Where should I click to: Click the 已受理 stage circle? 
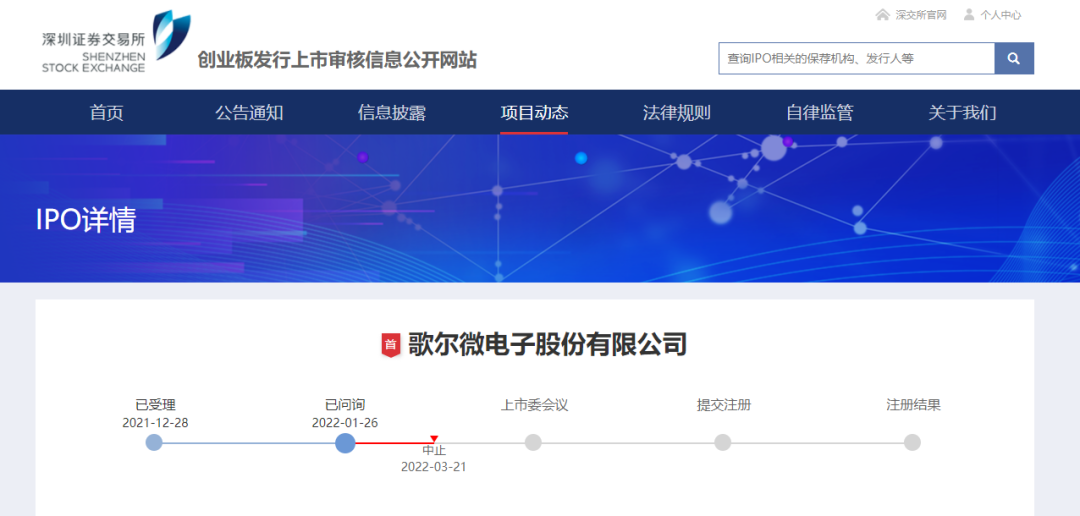pos(154,443)
